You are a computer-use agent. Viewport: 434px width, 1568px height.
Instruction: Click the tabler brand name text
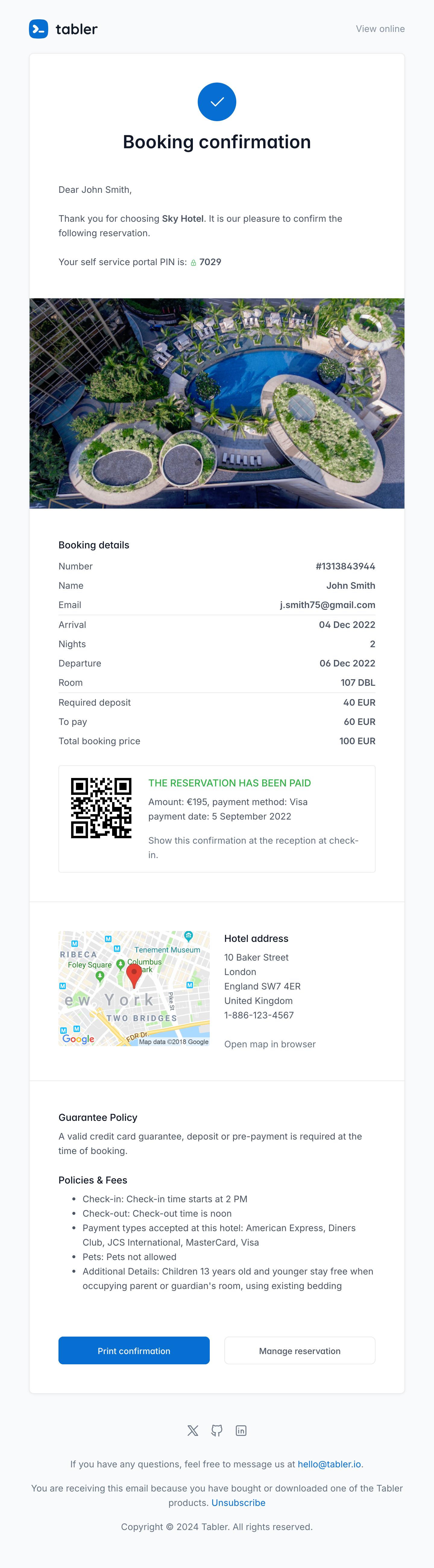click(x=77, y=29)
